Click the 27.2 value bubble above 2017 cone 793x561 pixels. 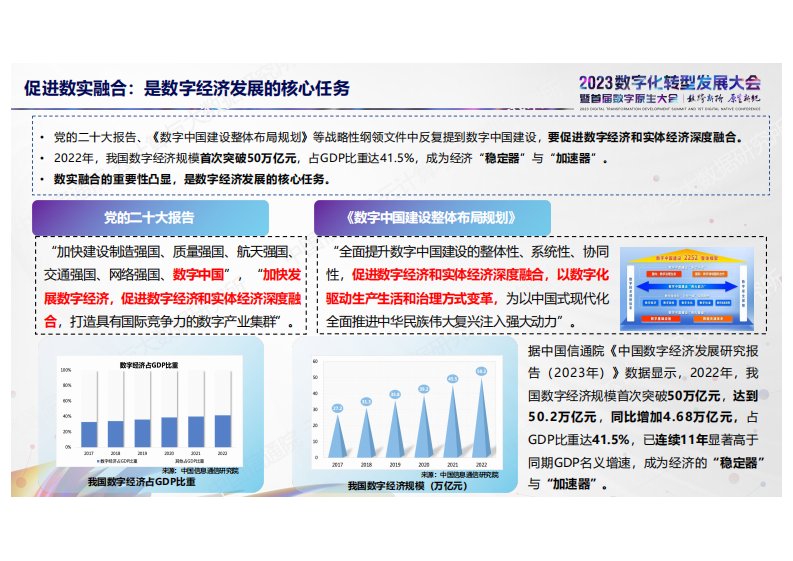coord(337,408)
